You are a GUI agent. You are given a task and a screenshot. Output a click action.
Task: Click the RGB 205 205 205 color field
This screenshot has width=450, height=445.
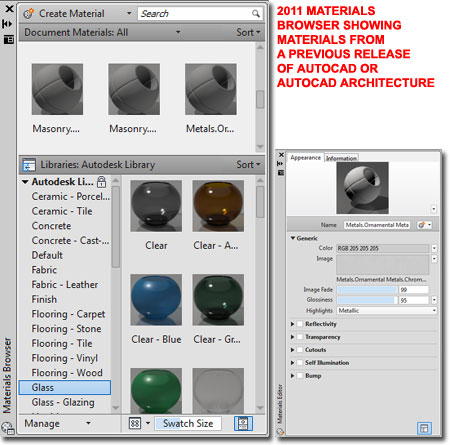click(x=382, y=248)
